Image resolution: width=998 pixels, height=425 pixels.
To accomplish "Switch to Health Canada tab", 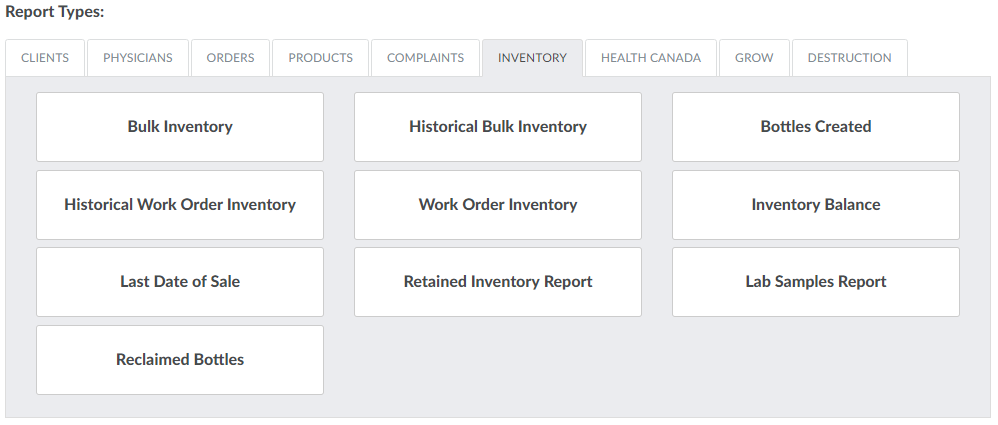I will click(650, 58).
